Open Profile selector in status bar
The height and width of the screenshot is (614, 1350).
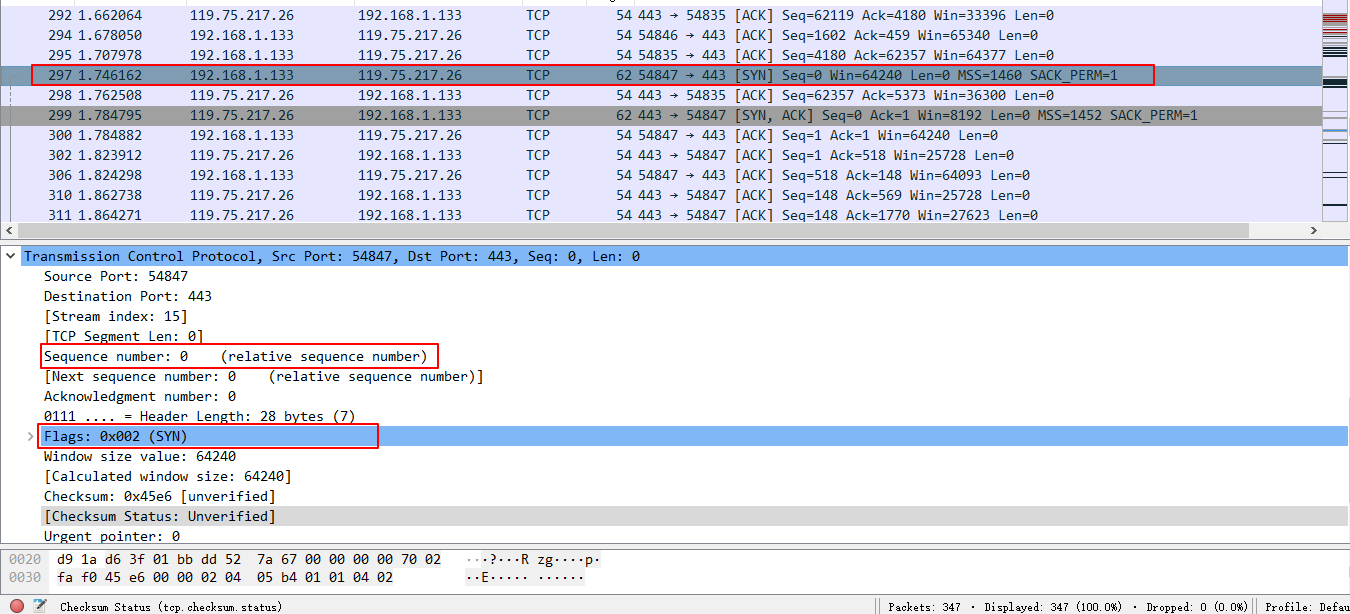coord(1307,607)
